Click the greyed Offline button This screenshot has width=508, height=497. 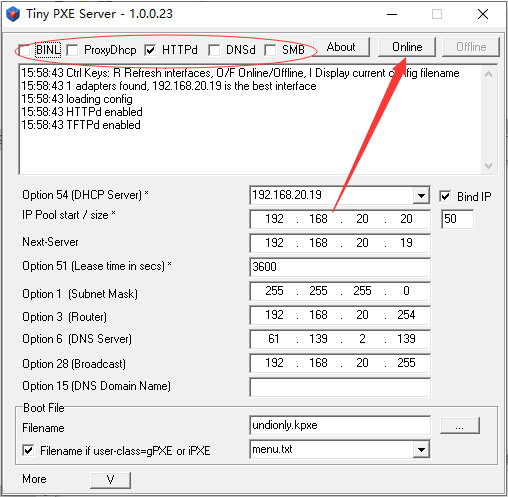[471, 47]
